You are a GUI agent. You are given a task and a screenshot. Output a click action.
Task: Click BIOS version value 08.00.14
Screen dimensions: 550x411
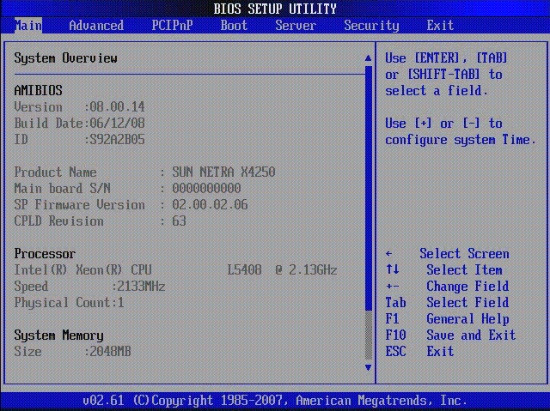pos(117,107)
